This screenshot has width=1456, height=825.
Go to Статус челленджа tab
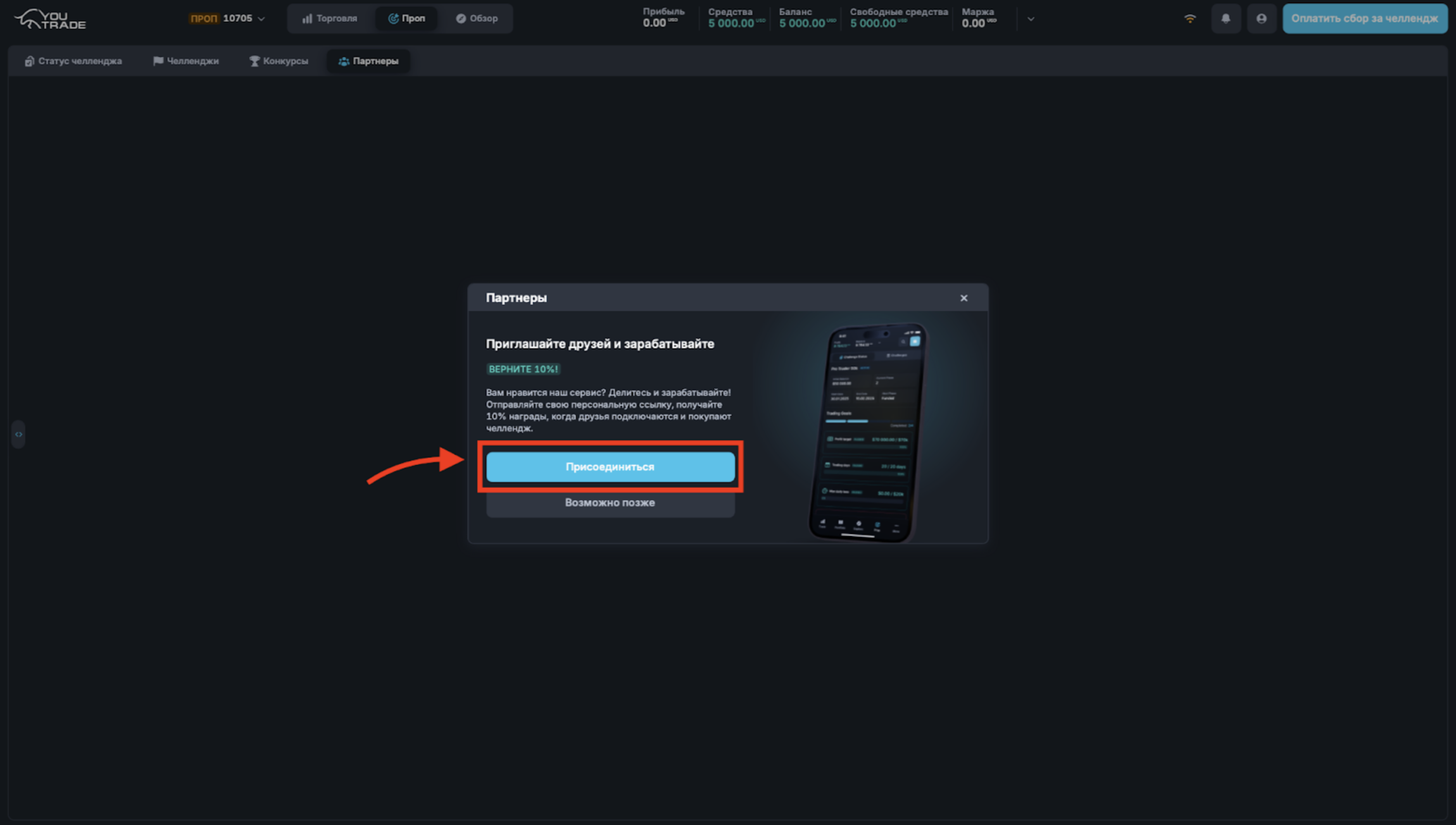click(73, 61)
